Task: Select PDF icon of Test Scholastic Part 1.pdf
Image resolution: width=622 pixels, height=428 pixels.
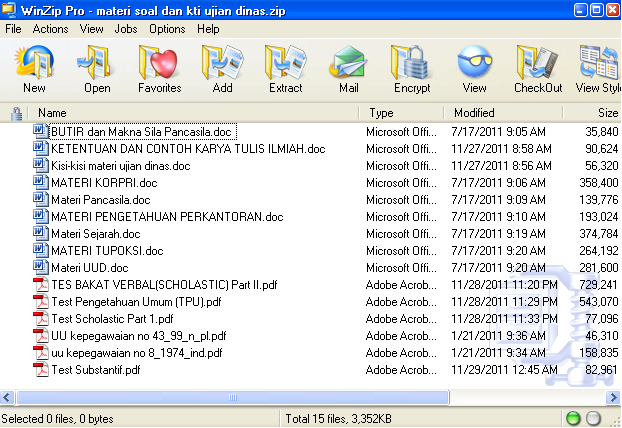Action: tap(40, 318)
